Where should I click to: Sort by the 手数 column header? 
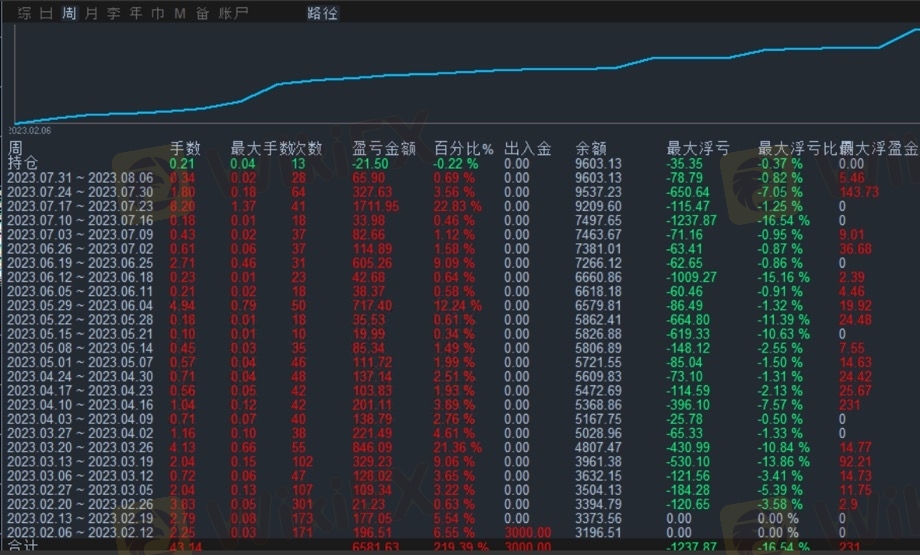(x=185, y=149)
